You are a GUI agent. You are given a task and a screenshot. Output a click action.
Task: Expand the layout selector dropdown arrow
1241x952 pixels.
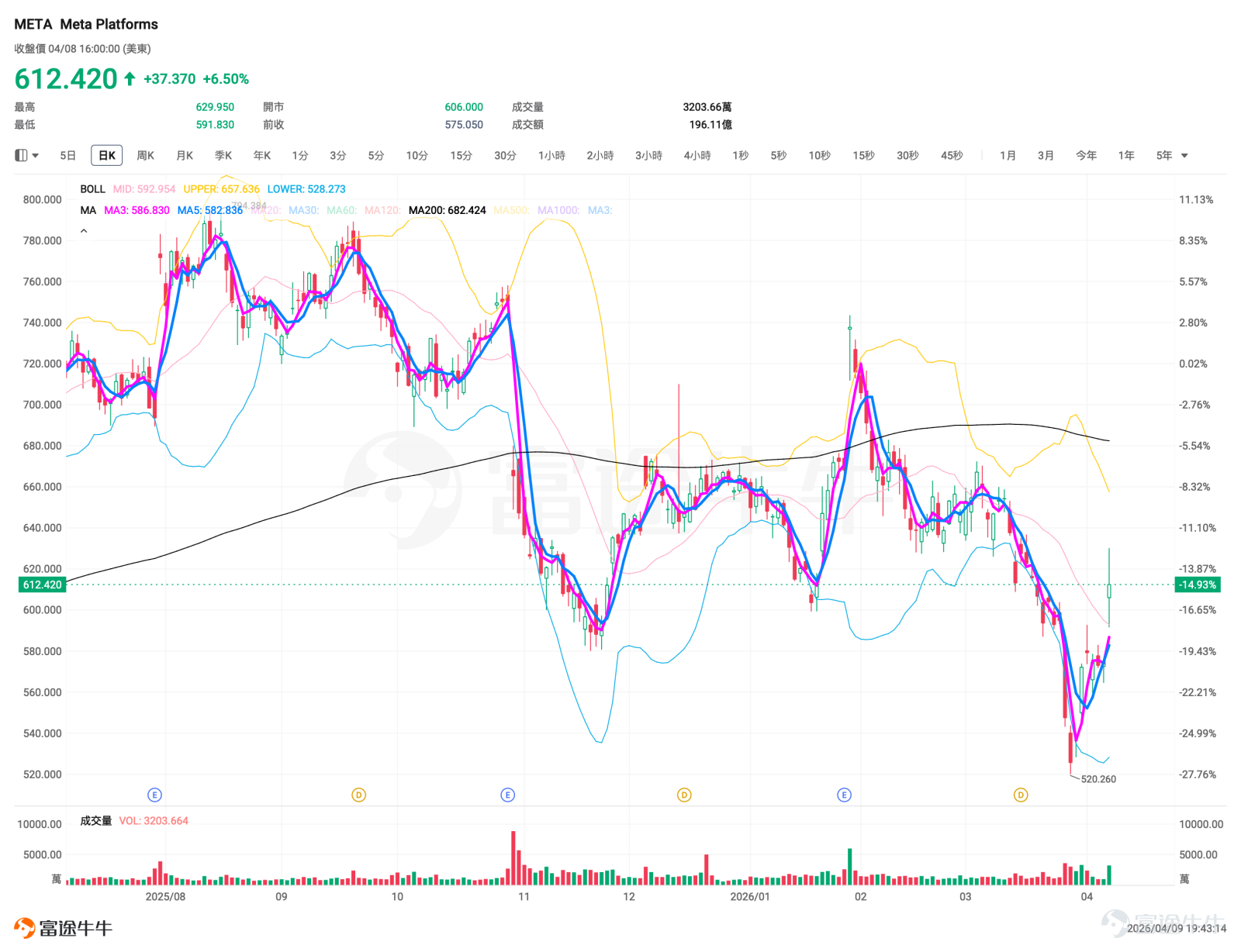pos(36,156)
